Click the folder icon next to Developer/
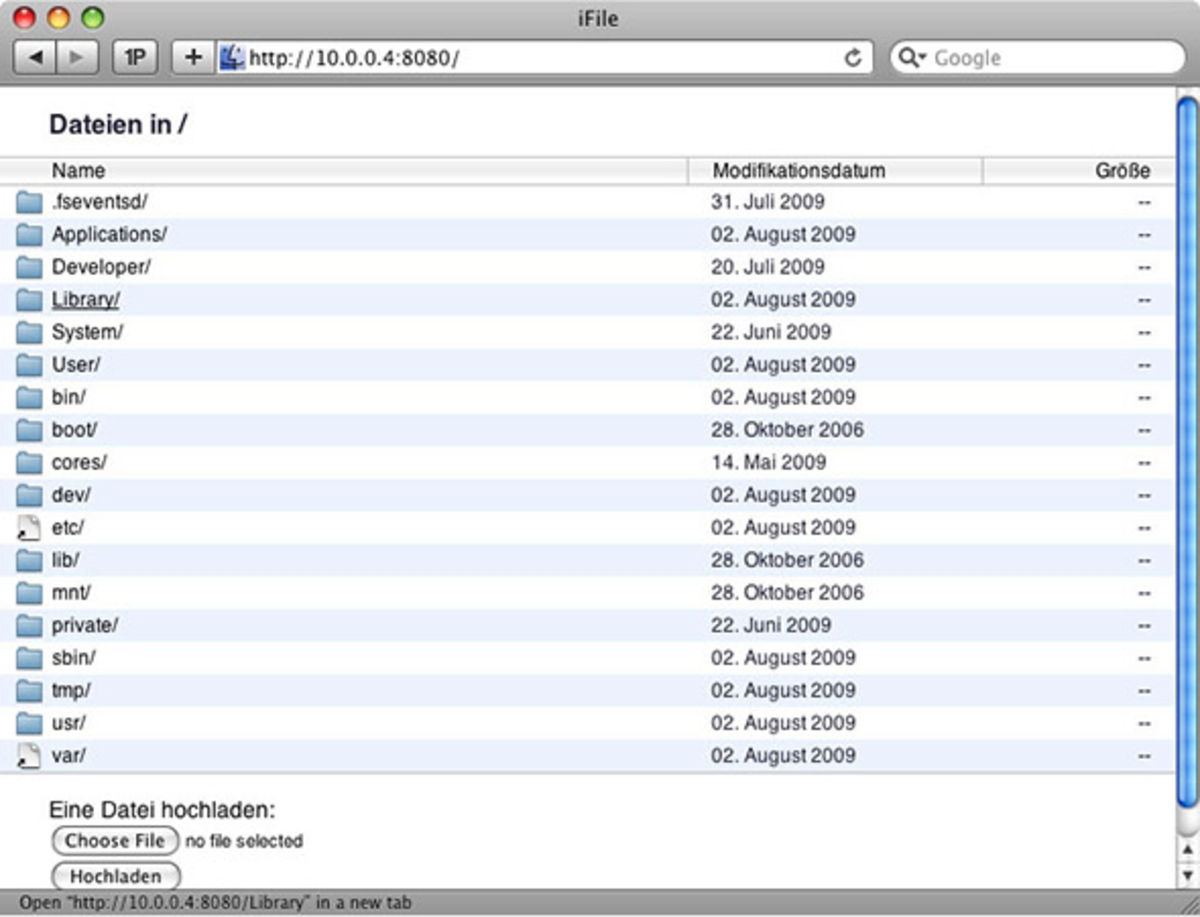This screenshot has width=1200, height=917. pyautogui.click(x=28, y=266)
